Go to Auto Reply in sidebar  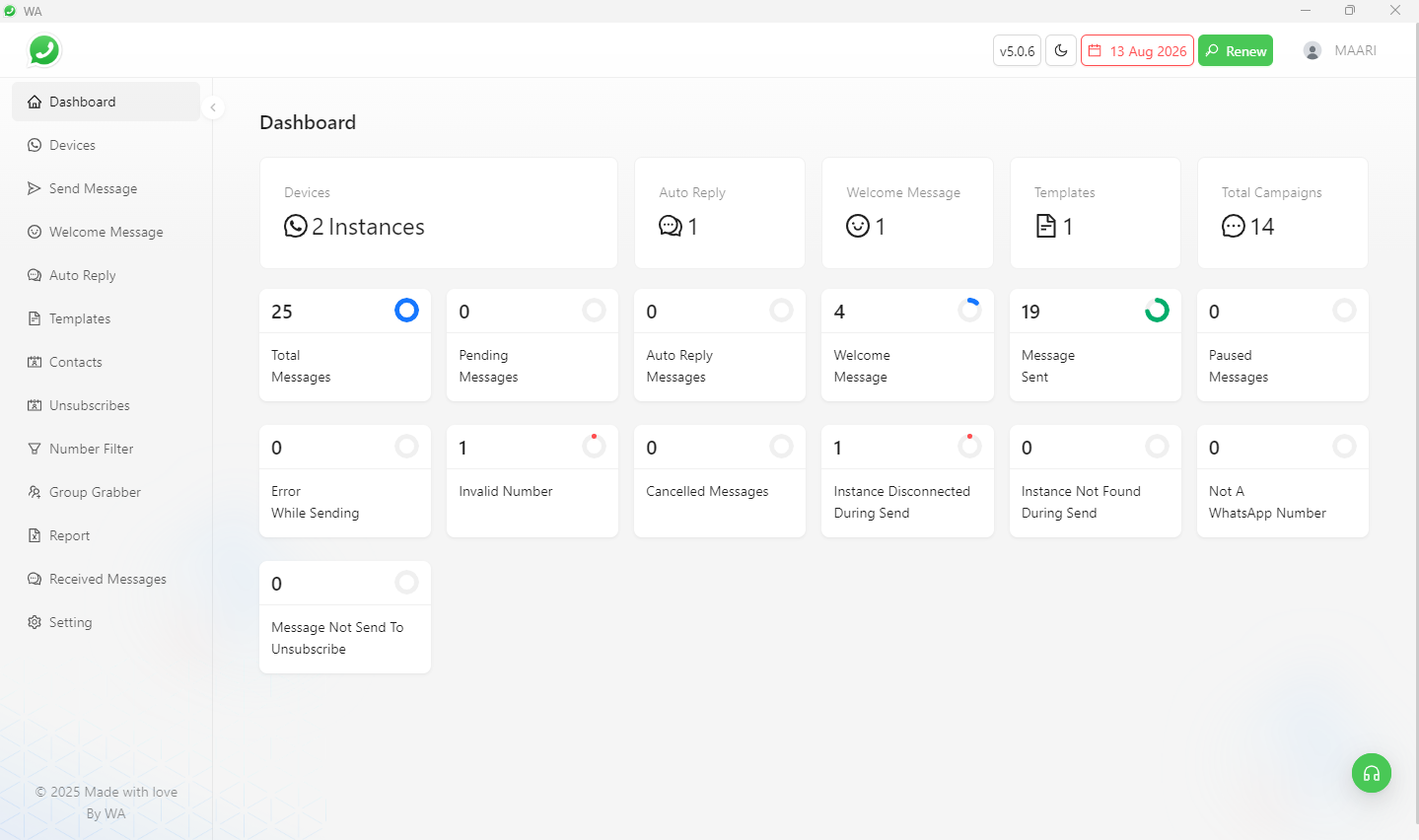point(83,275)
